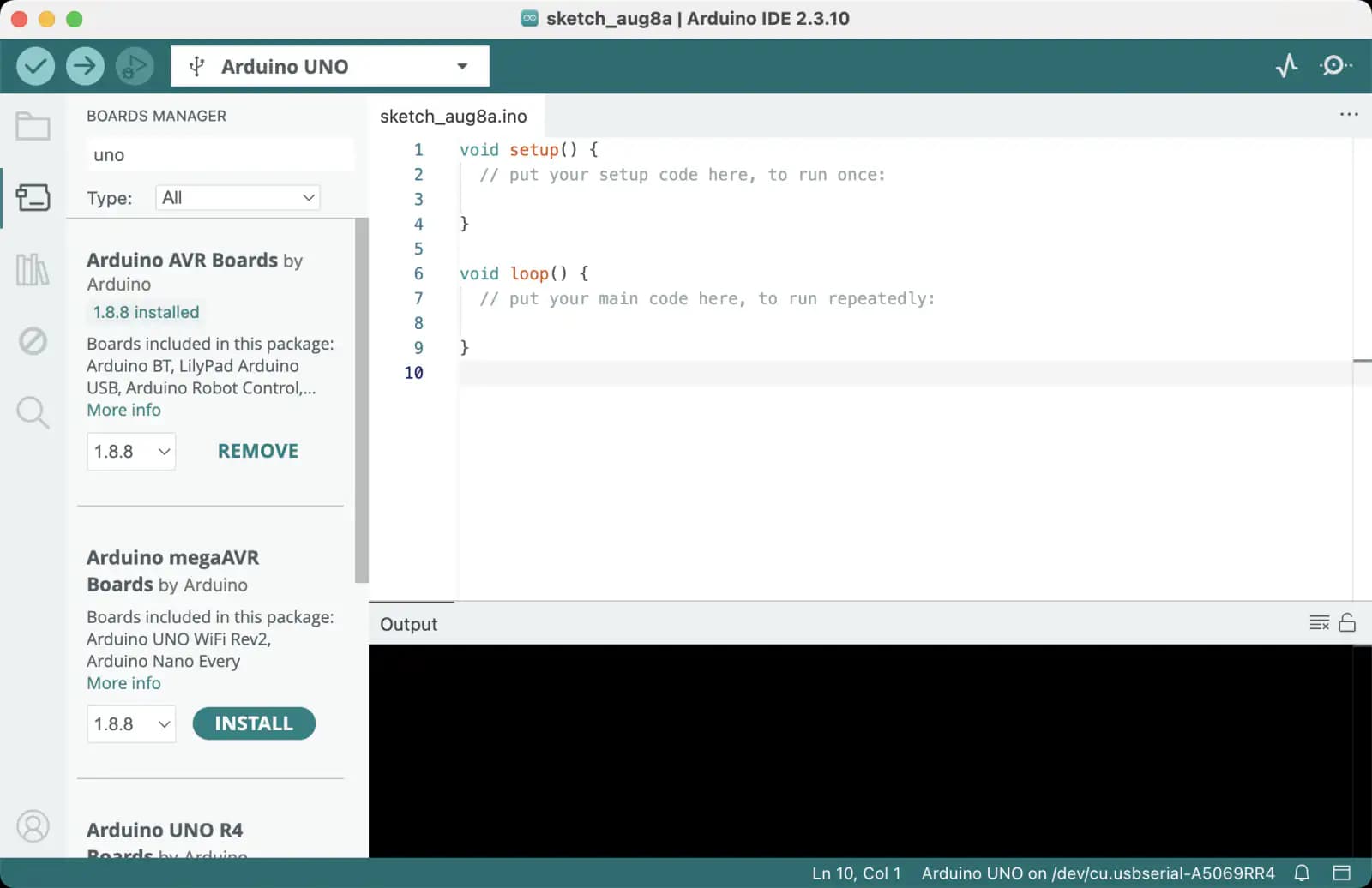Select the Output panel tab
The image size is (1372, 888).
409,624
